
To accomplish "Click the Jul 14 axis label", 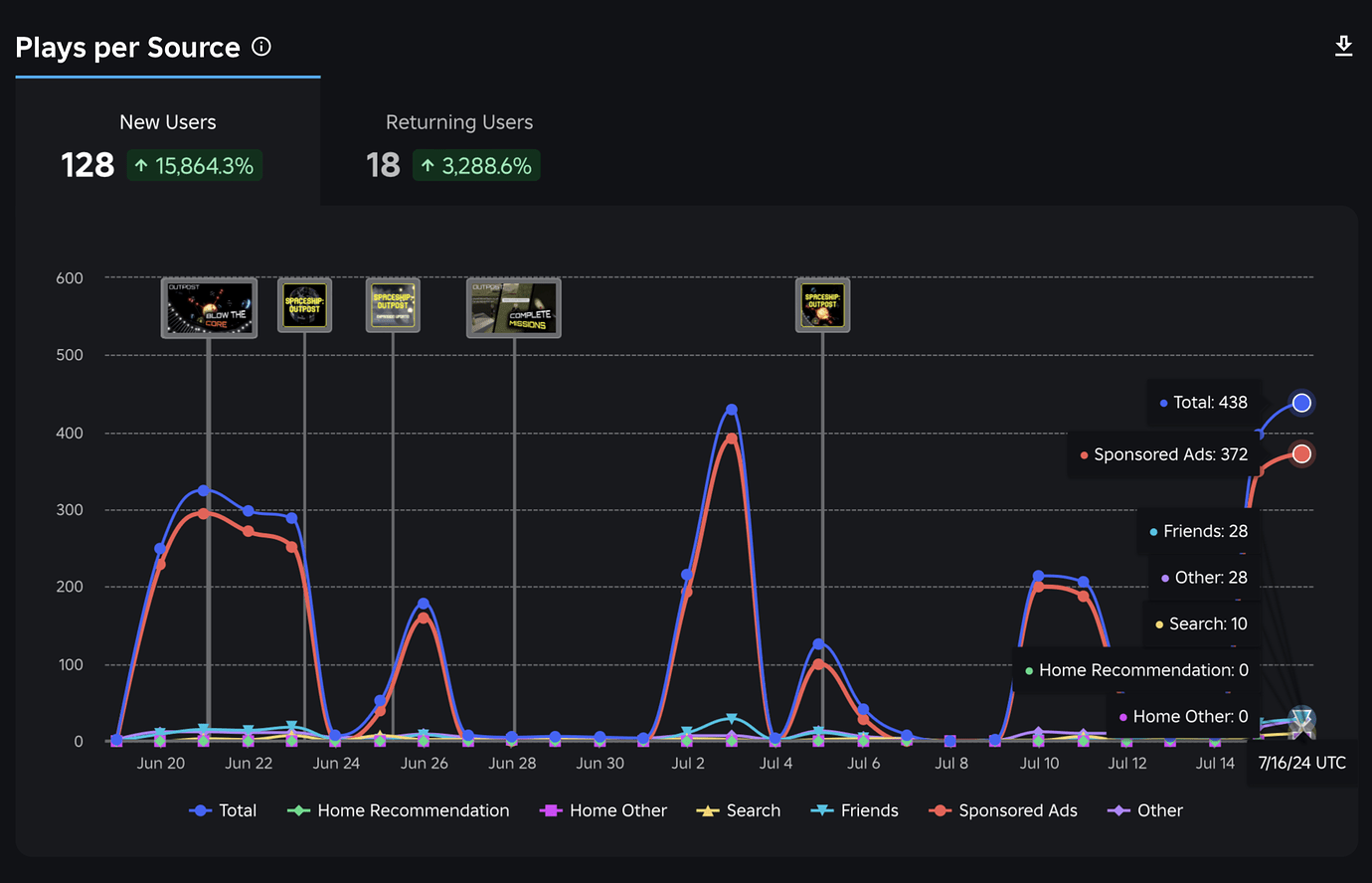I will (1215, 764).
